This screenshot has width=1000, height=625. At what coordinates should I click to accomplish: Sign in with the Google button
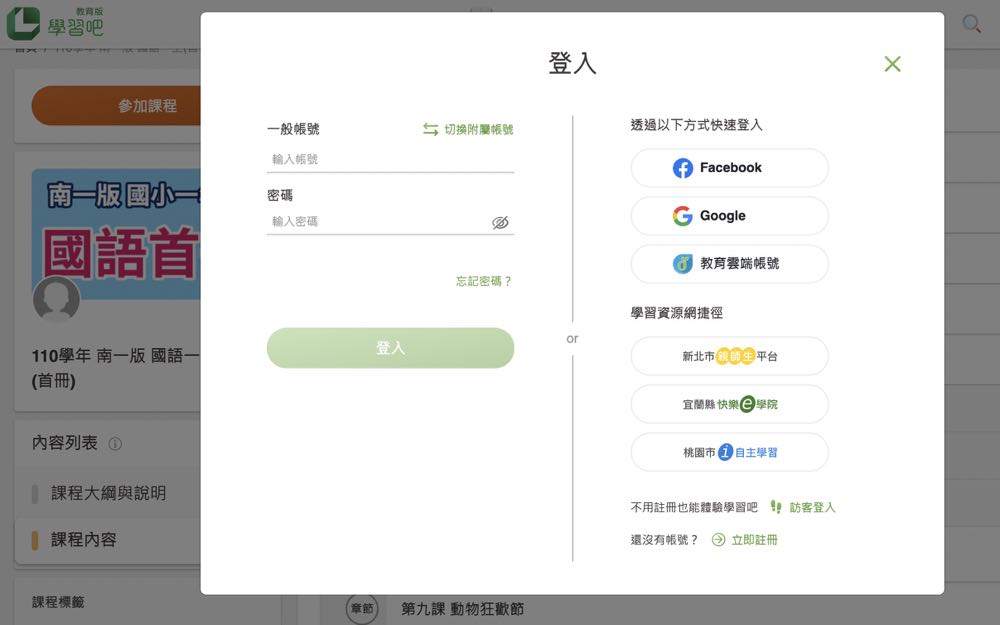coord(729,216)
